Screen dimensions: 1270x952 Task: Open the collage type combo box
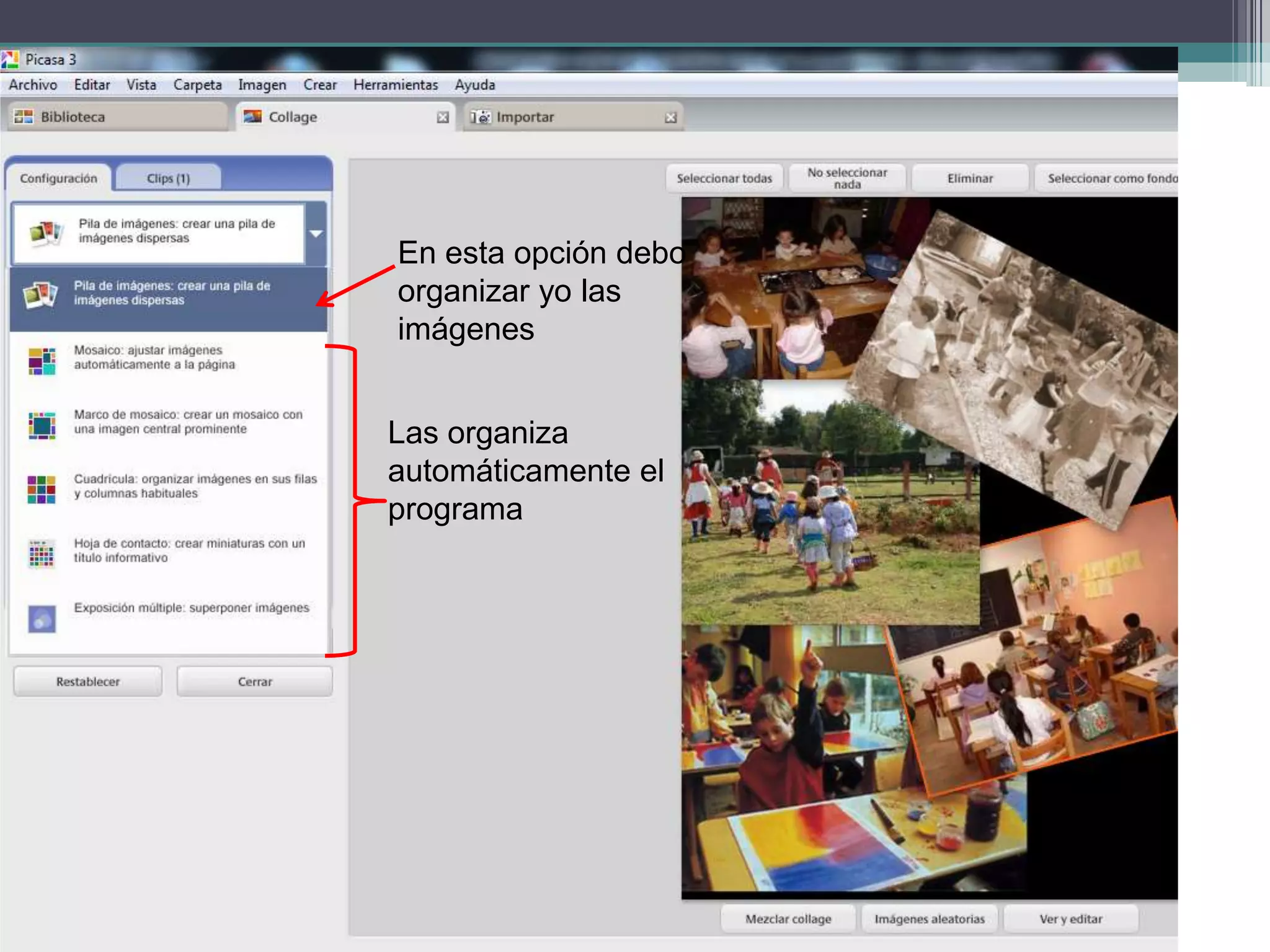click(x=169, y=234)
